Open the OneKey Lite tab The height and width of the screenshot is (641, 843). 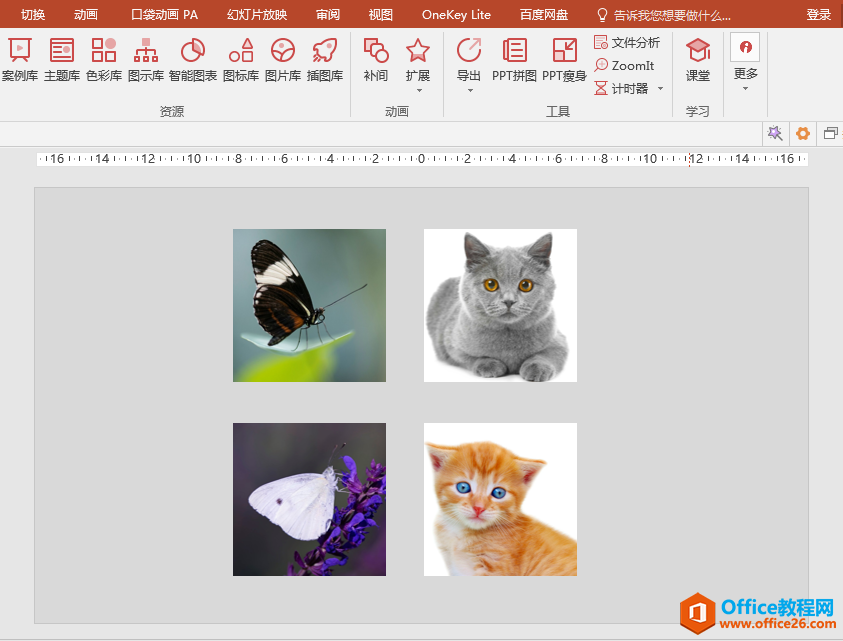coord(456,14)
